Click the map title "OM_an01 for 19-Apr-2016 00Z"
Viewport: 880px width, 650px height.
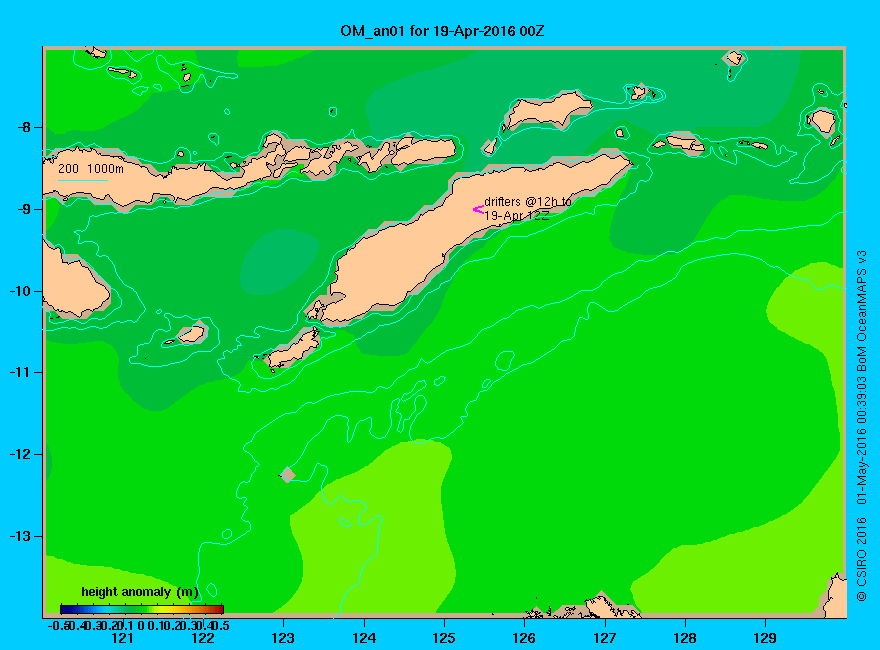click(x=442, y=31)
